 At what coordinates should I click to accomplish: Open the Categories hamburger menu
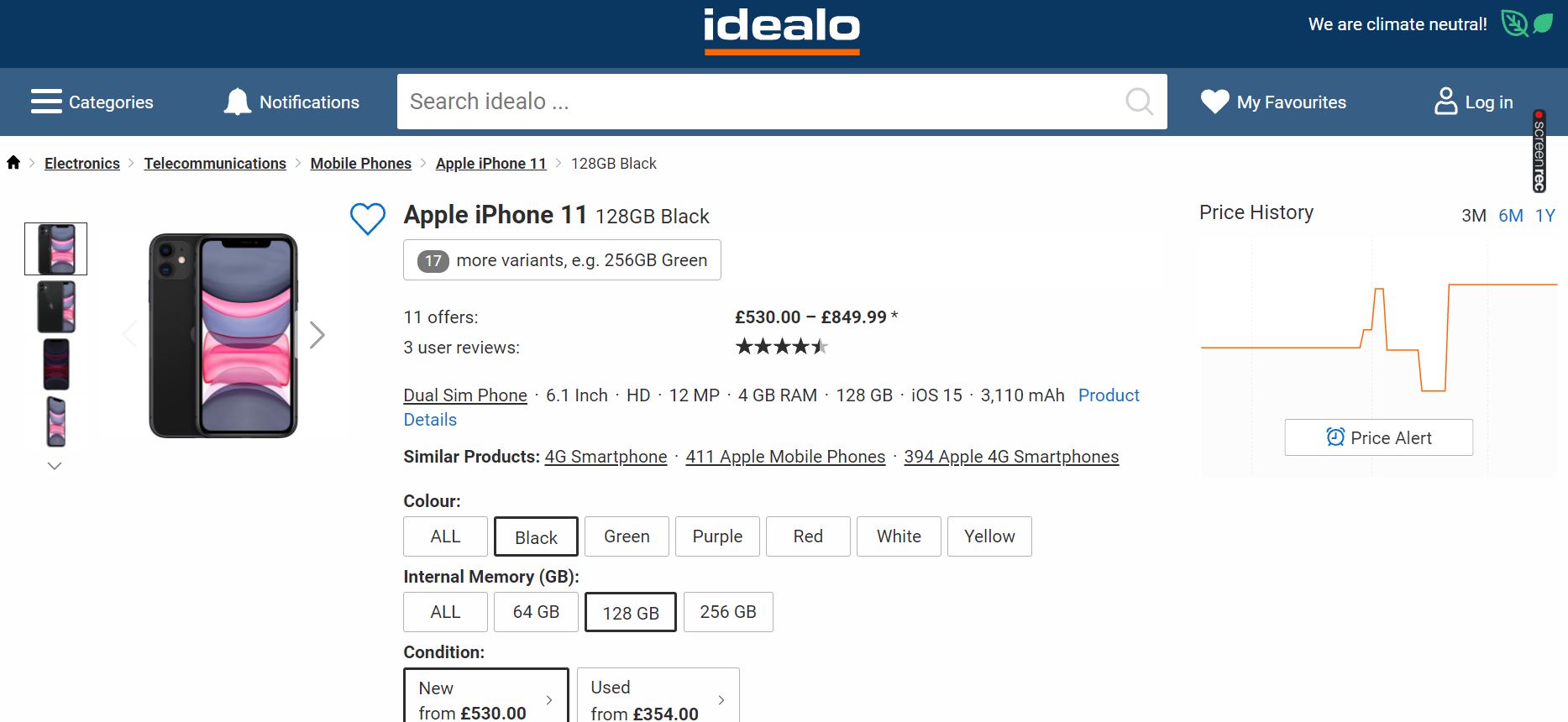coord(46,102)
